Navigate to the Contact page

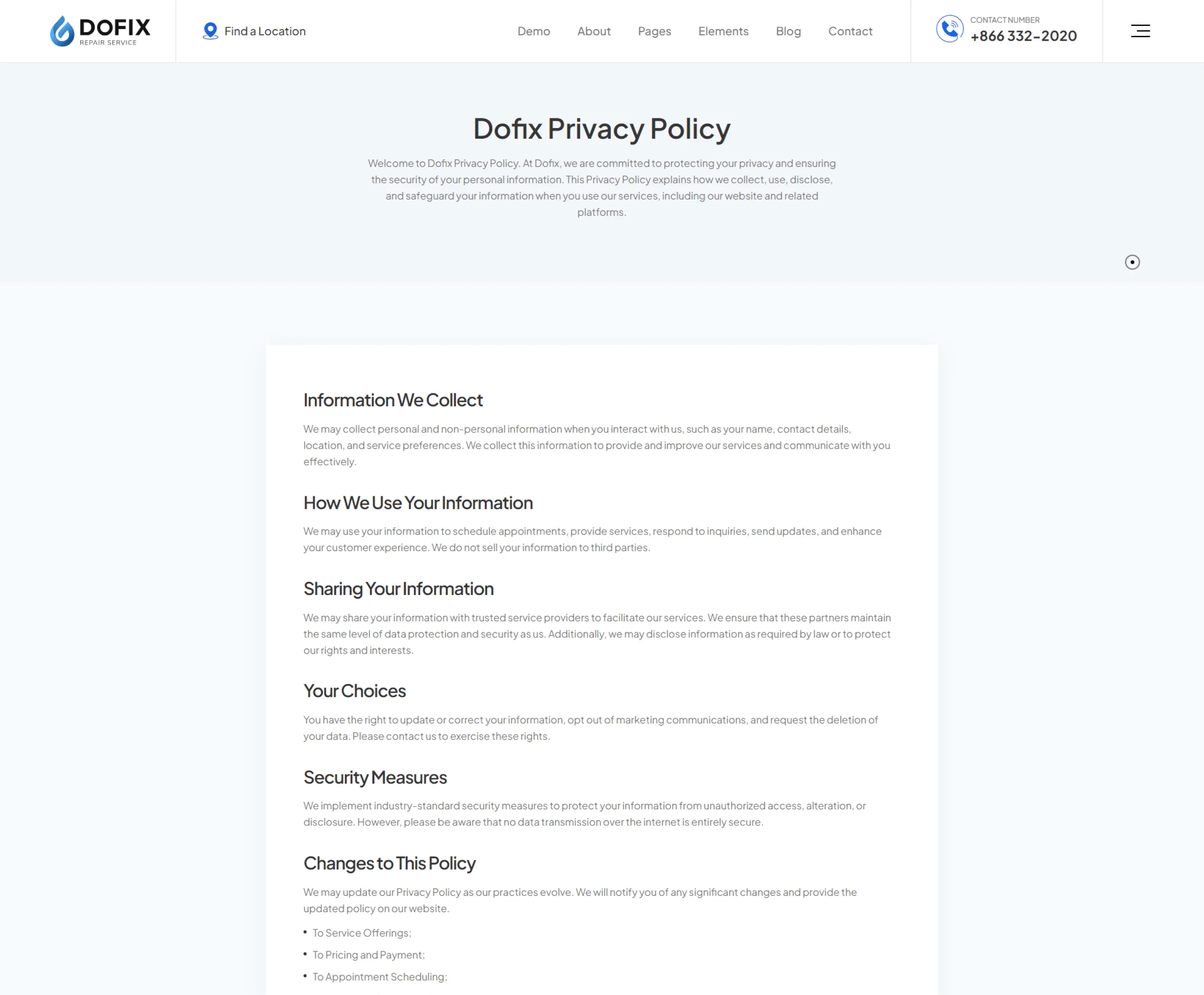pos(850,31)
